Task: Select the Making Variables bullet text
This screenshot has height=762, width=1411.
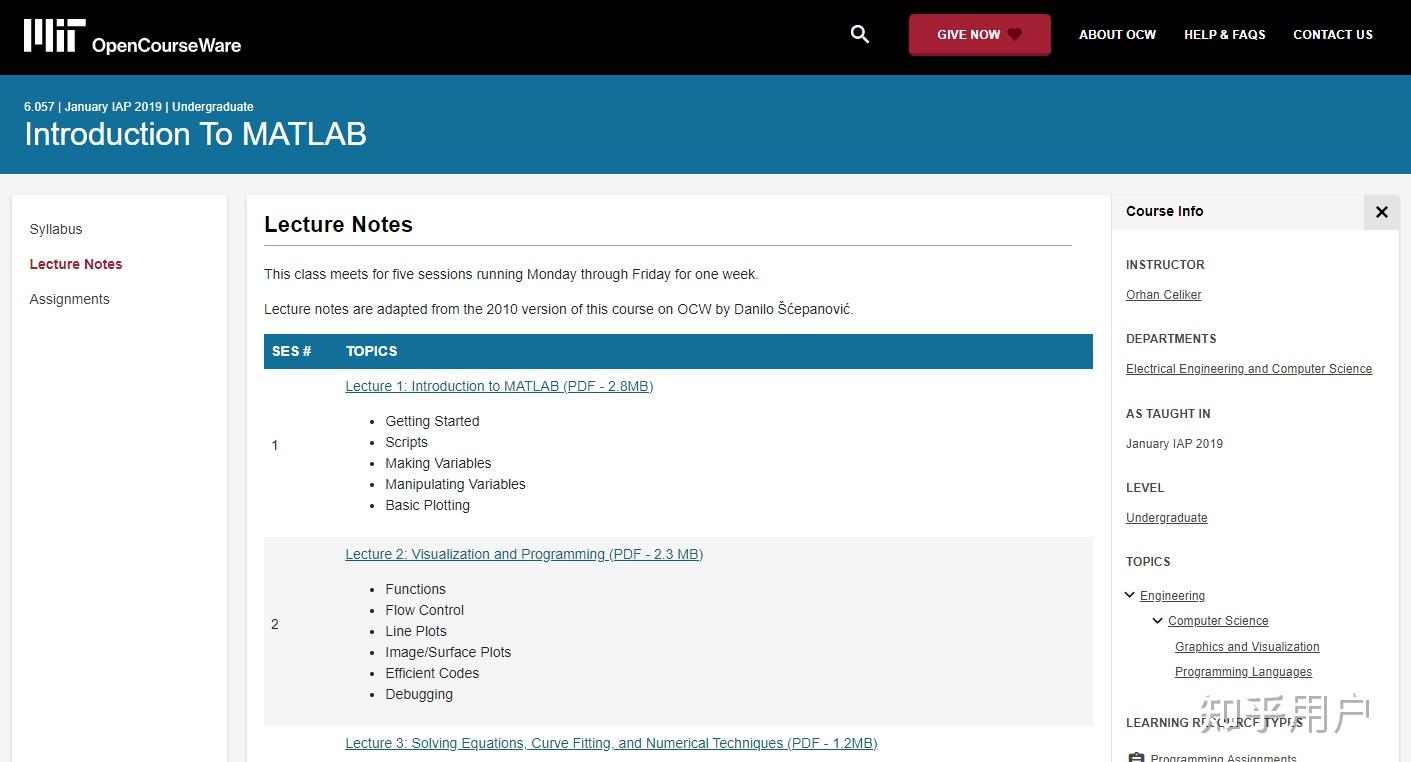Action: tap(438, 463)
